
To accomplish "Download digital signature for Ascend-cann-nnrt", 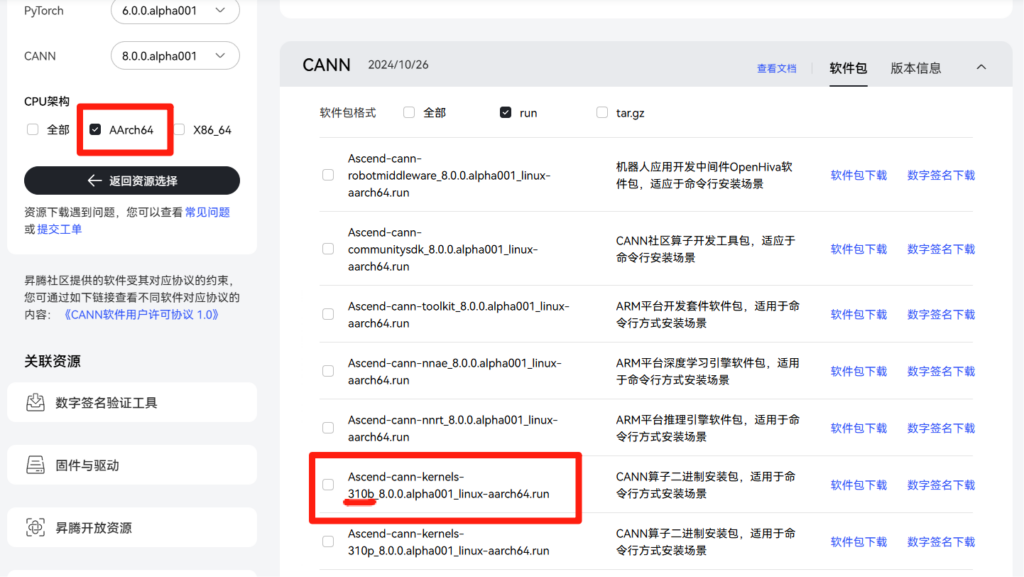I will click(940, 428).
